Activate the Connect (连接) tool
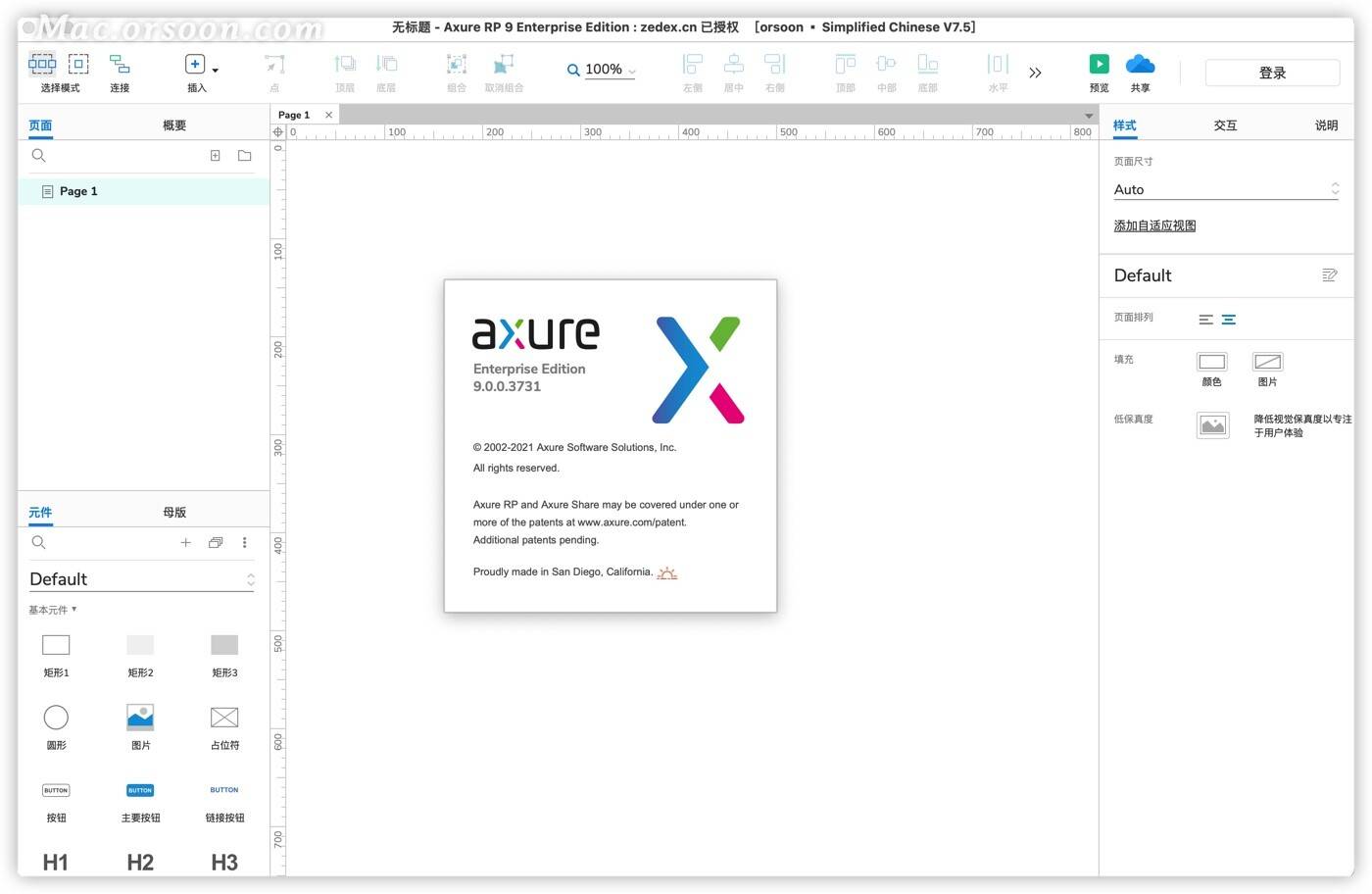Screen dimensions: 1372x894 point(120,65)
